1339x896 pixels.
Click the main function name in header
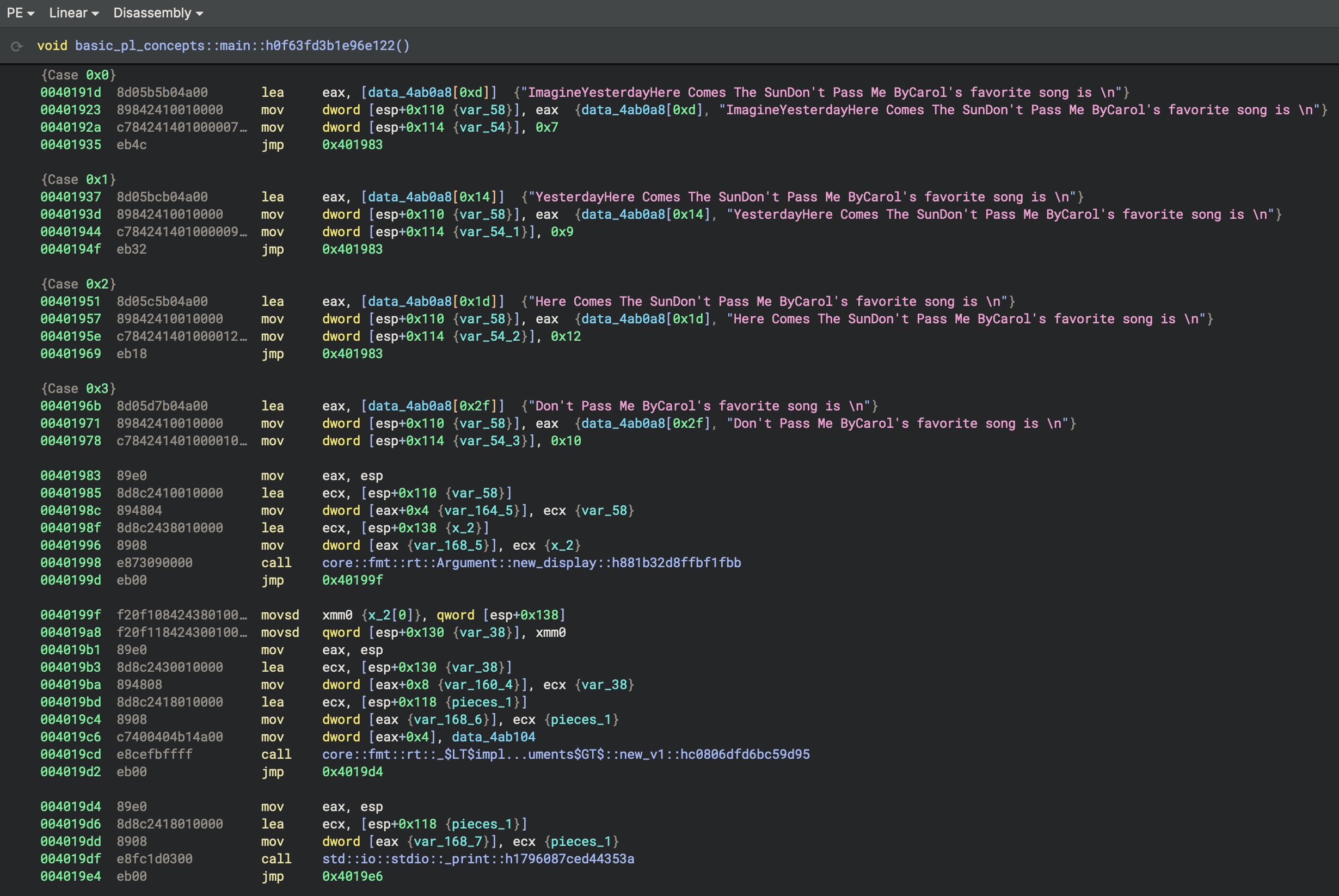[x=242, y=46]
